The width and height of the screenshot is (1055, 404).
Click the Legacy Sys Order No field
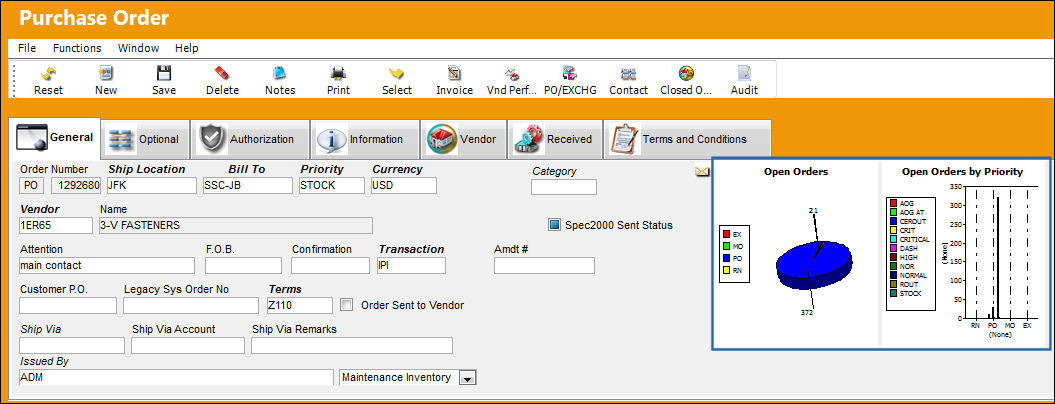coord(191,305)
